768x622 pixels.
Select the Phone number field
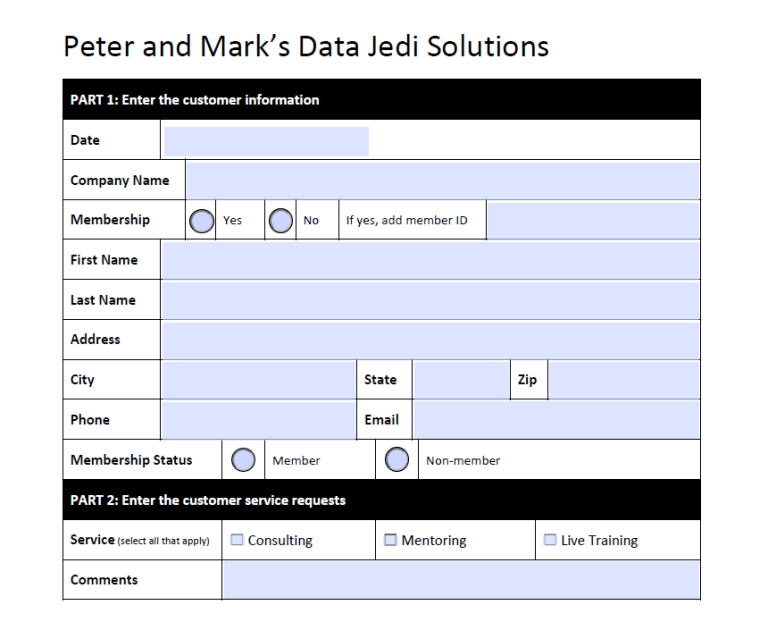pos(258,420)
